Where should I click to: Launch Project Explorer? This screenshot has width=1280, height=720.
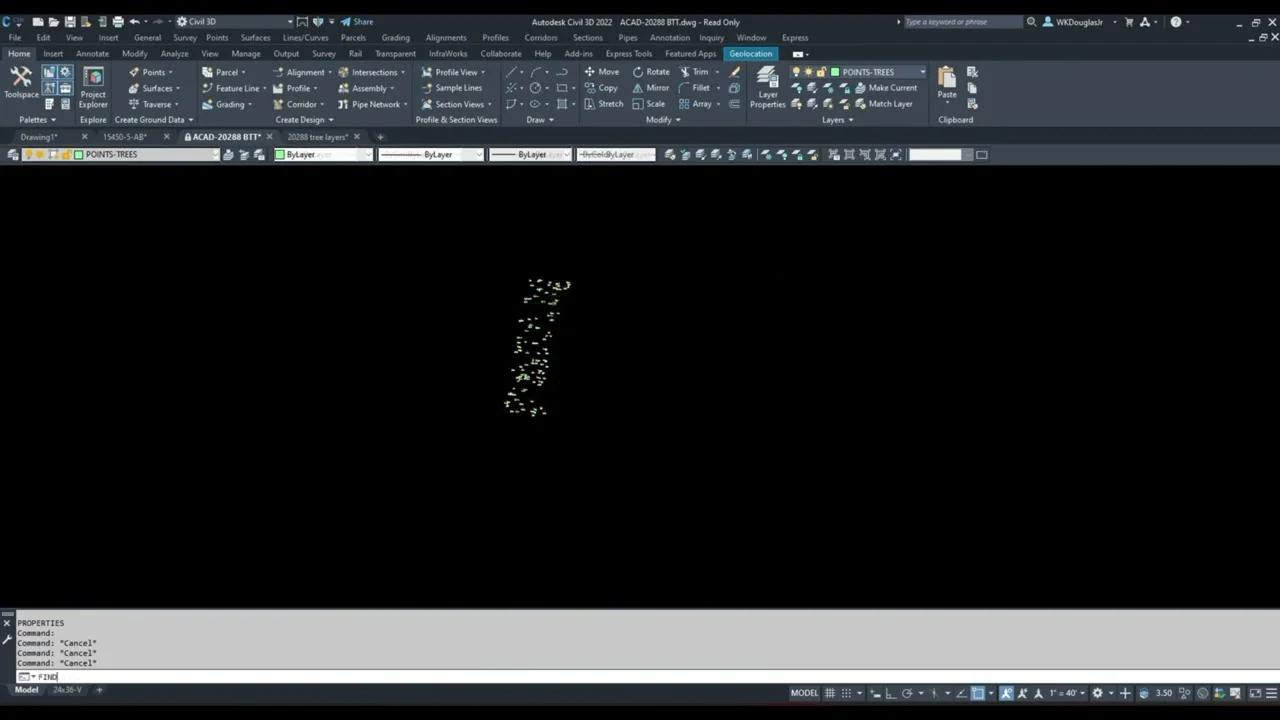pyautogui.click(x=93, y=88)
